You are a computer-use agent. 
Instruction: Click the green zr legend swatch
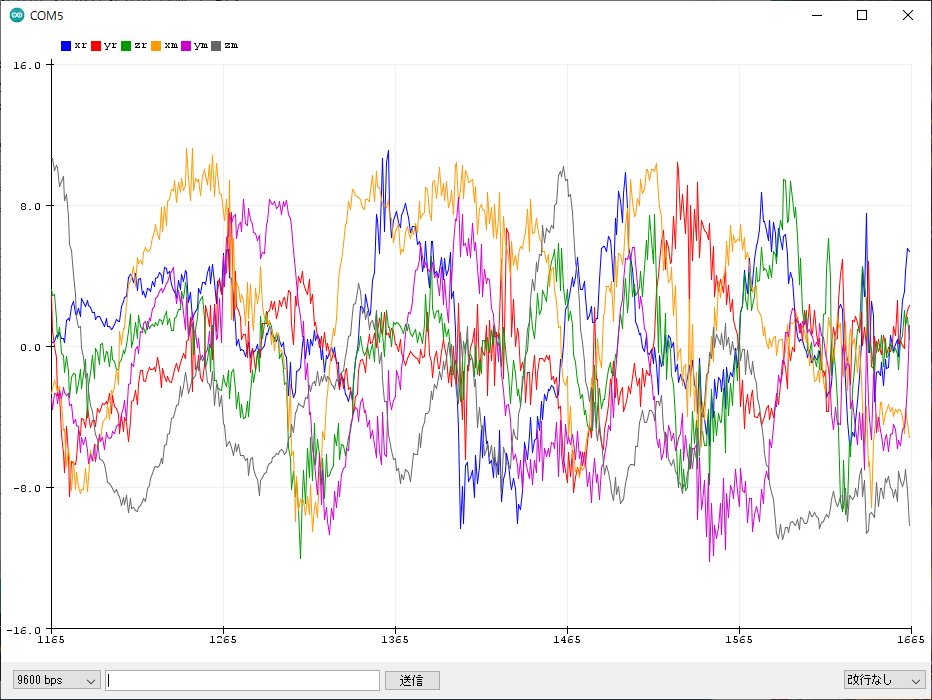pyautogui.click(x=126, y=46)
